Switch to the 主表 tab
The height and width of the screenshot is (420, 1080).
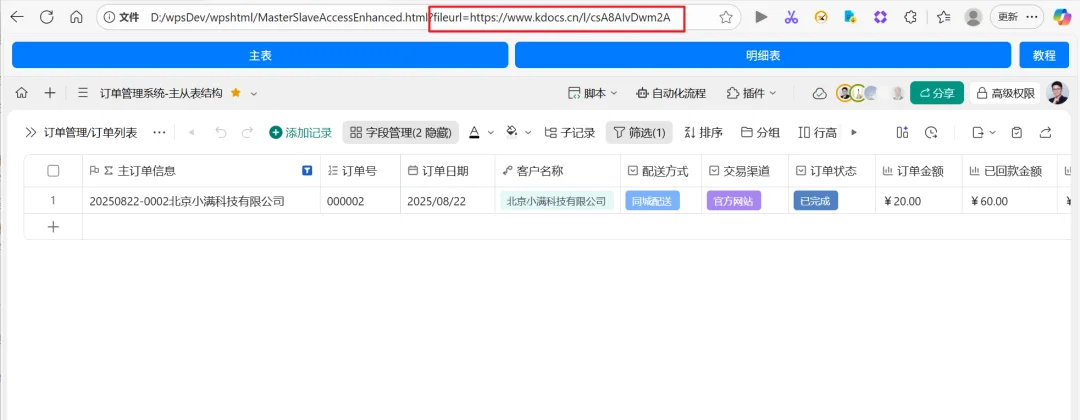260,55
